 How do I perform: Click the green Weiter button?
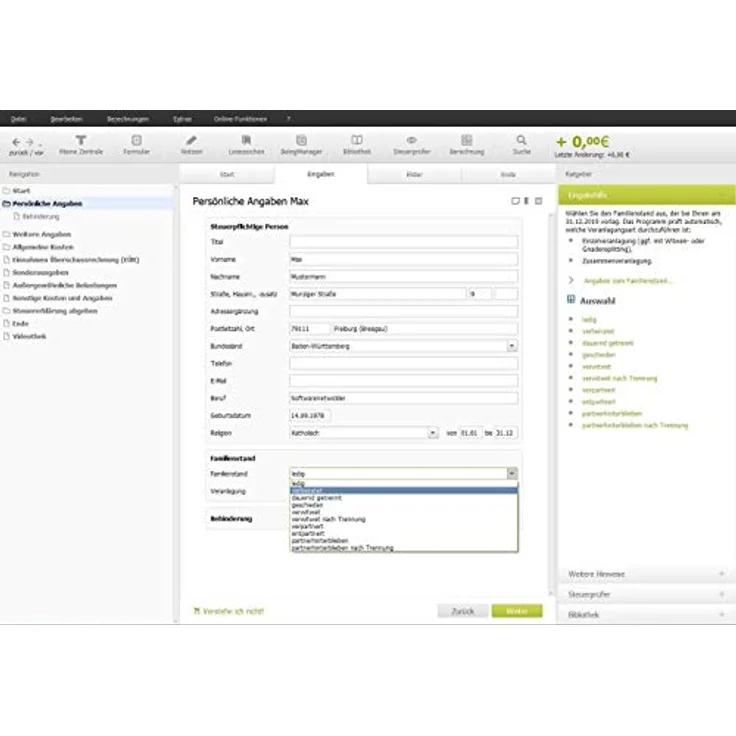(x=516, y=610)
